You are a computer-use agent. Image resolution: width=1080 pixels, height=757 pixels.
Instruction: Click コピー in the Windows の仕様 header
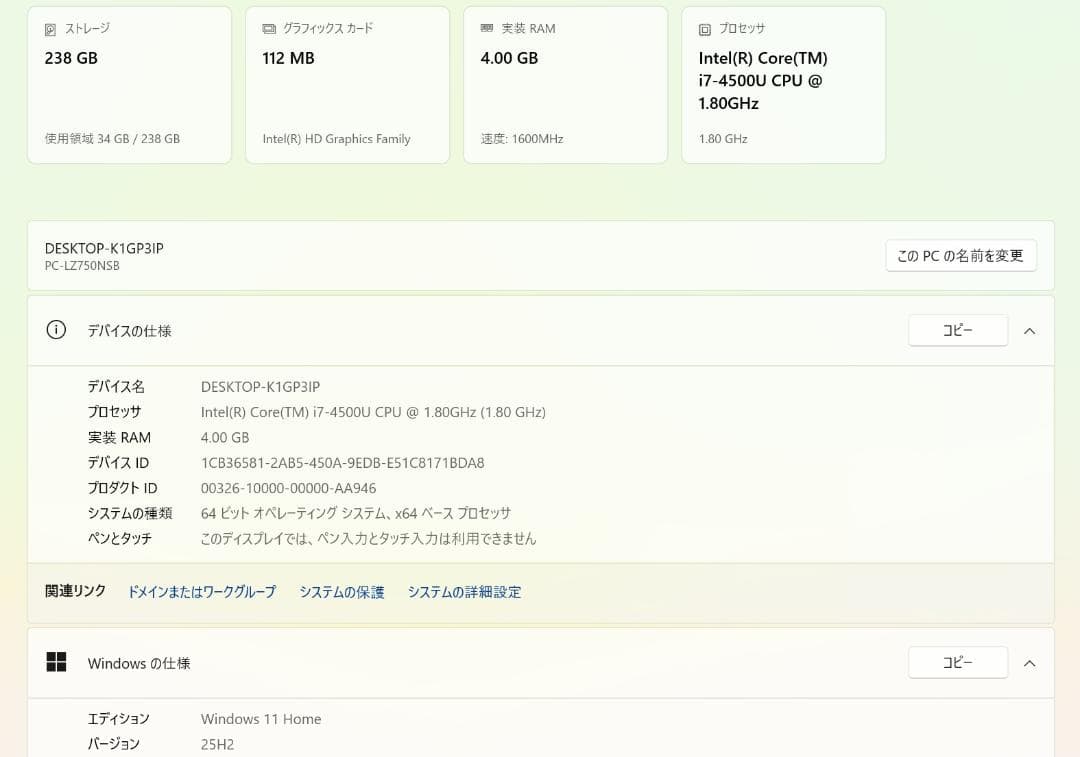point(957,662)
